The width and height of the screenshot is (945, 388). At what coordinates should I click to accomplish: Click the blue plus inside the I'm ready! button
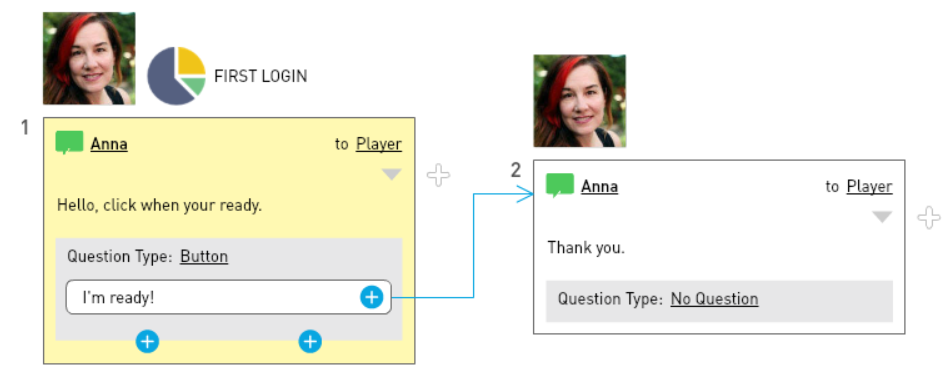[x=372, y=297]
